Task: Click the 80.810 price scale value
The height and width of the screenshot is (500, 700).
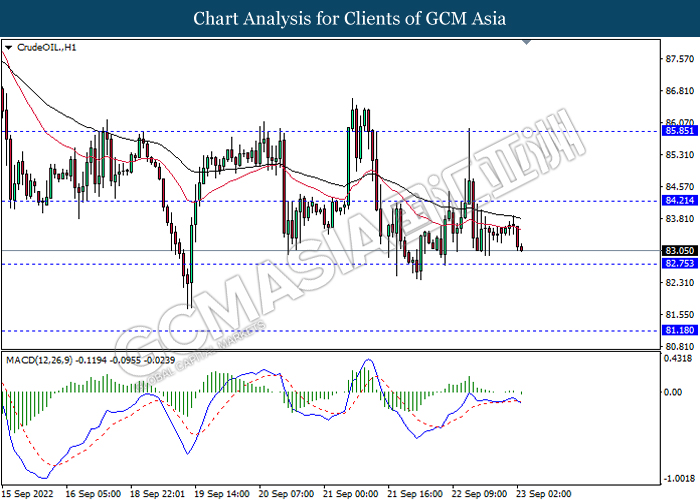Action: [x=679, y=346]
